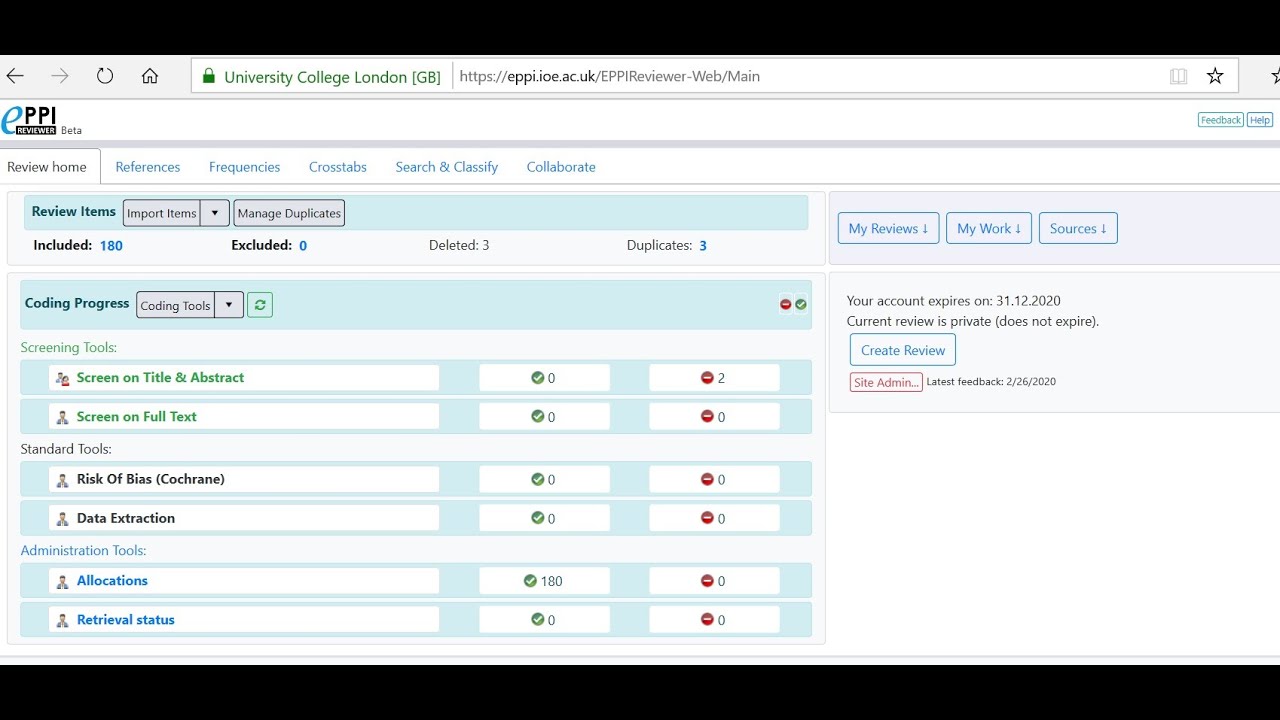Go to the Collaborate tab
The height and width of the screenshot is (720, 1280).
click(561, 167)
